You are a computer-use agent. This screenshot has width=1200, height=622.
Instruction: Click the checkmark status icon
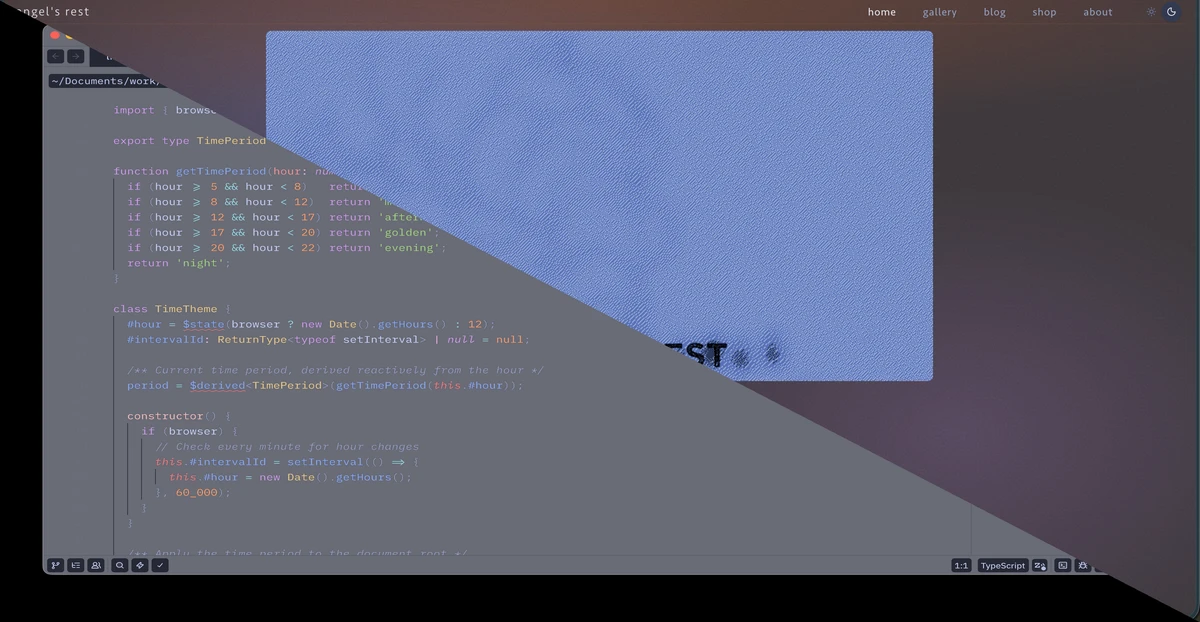pyautogui.click(x=160, y=565)
